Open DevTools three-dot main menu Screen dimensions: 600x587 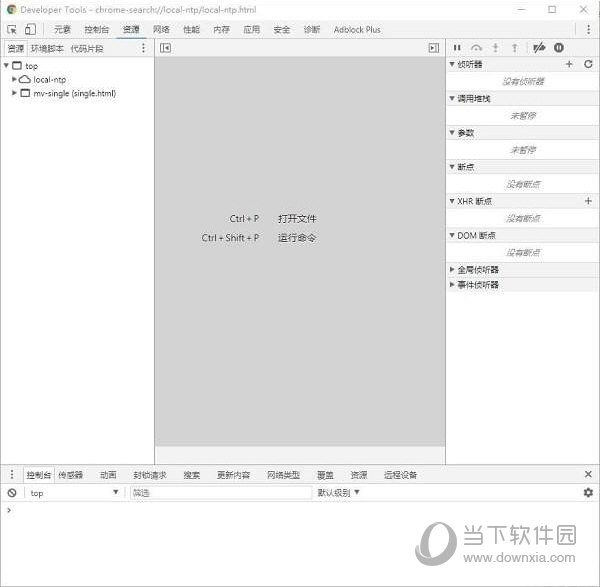(x=588, y=30)
